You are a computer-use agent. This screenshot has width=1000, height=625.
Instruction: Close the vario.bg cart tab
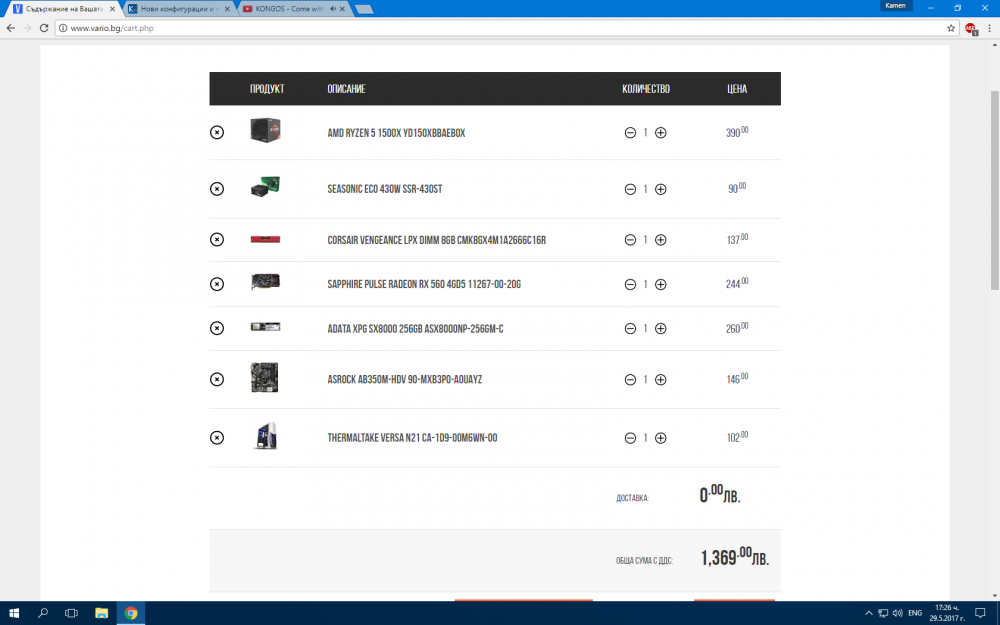(112, 9)
